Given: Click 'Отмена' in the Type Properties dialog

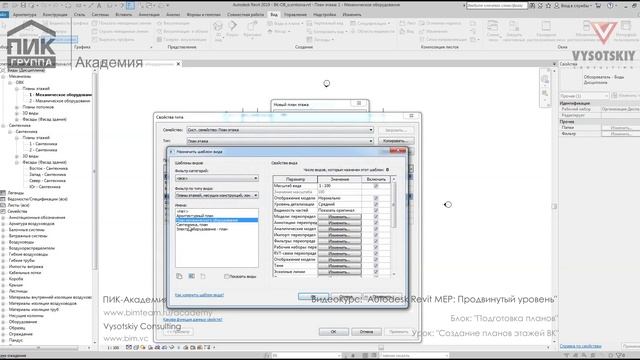Looking at the screenshot, I should (x=366, y=331).
